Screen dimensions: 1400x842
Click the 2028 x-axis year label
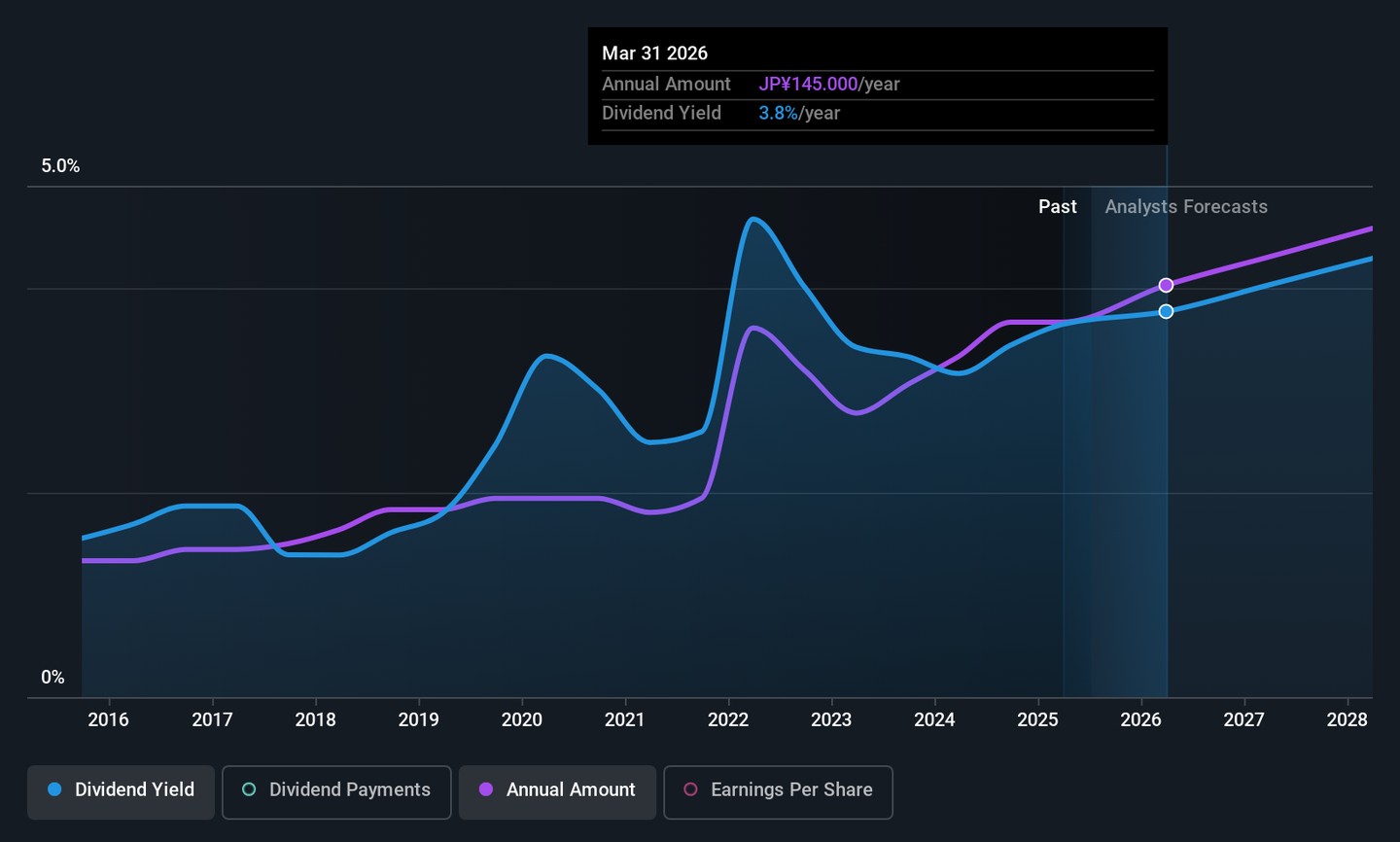(x=1347, y=719)
